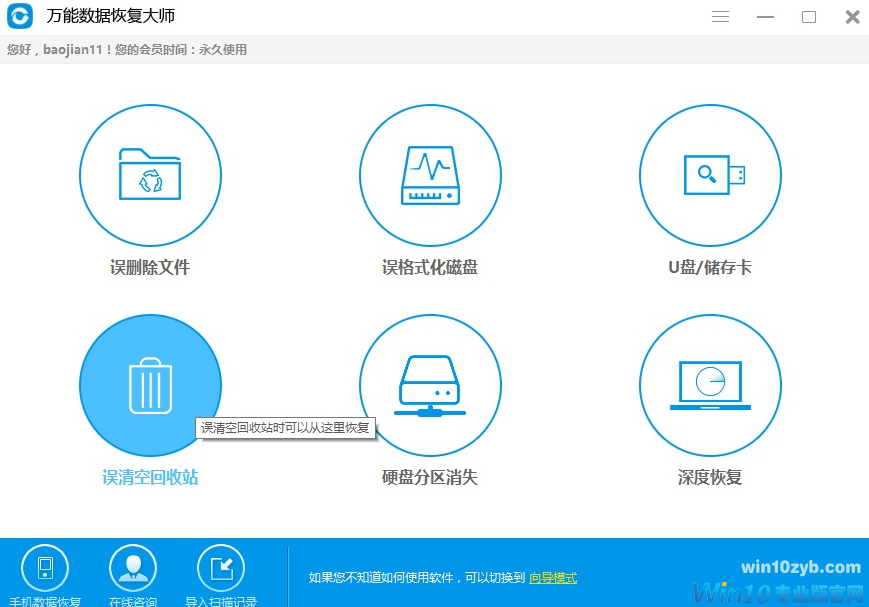Image resolution: width=869 pixels, height=607 pixels.
Task: Select the 硬盘分区消失 text label
Action: coord(430,478)
